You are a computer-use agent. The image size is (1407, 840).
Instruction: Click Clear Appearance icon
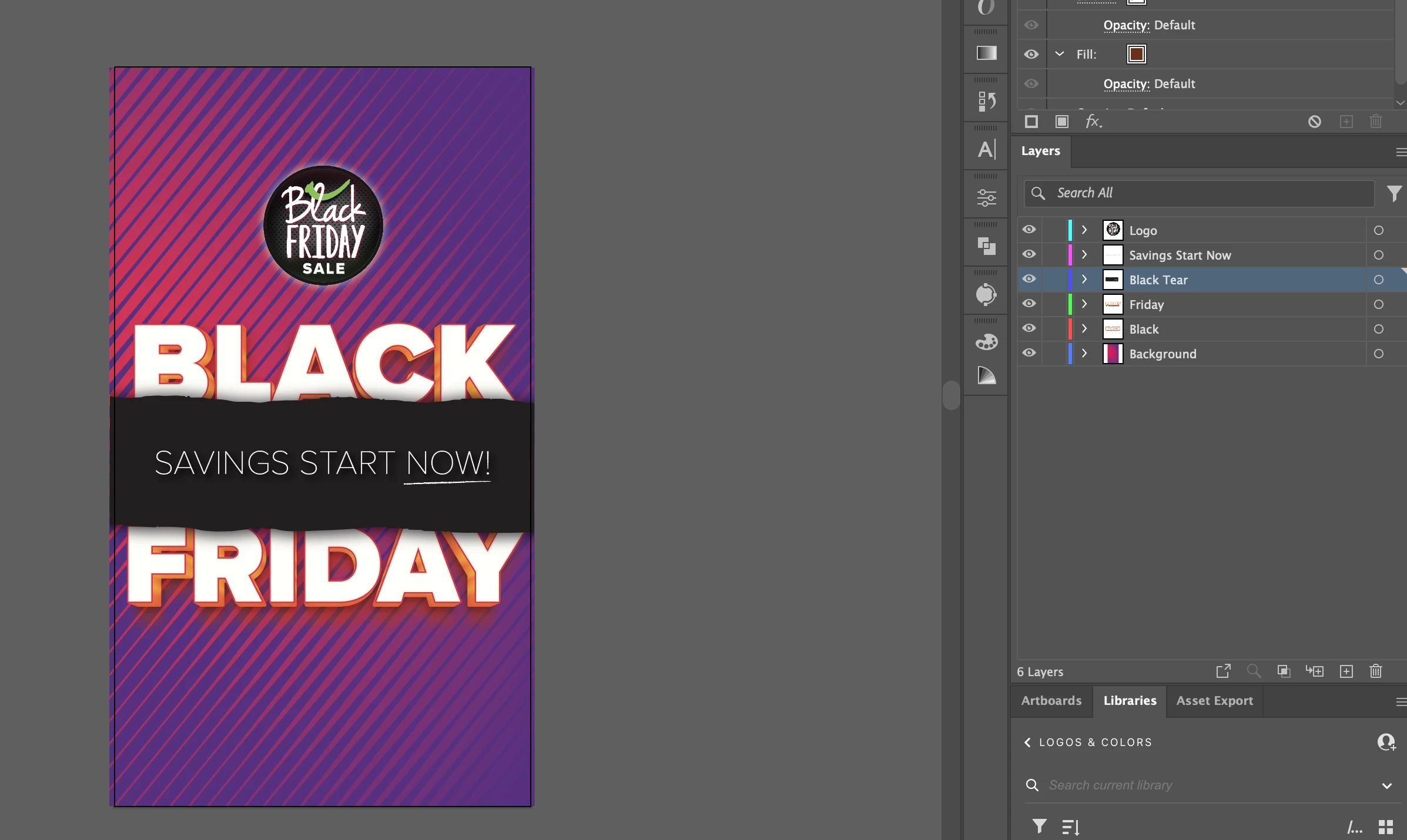click(x=1314, y=122)
